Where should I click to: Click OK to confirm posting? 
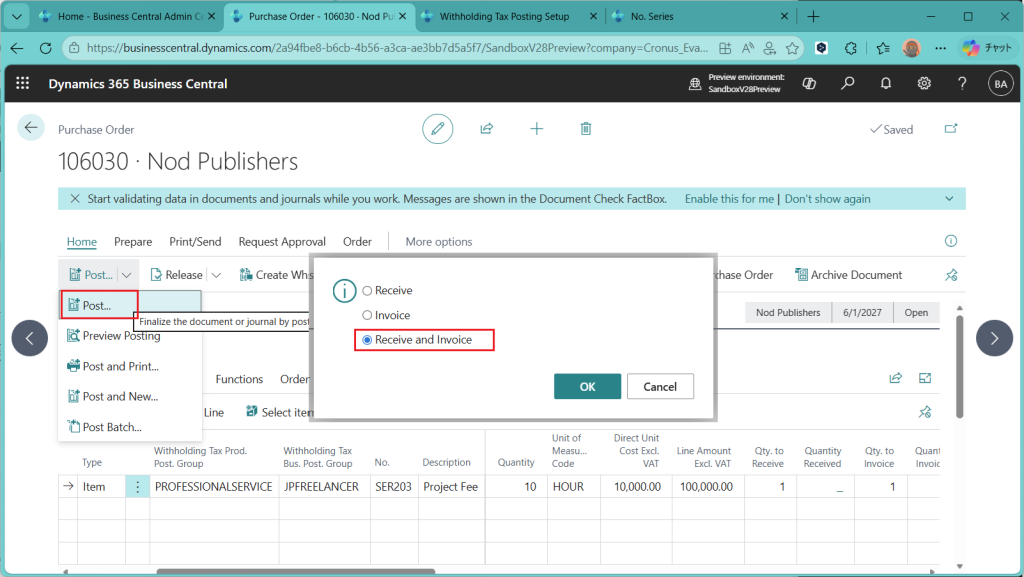point(587,387)
